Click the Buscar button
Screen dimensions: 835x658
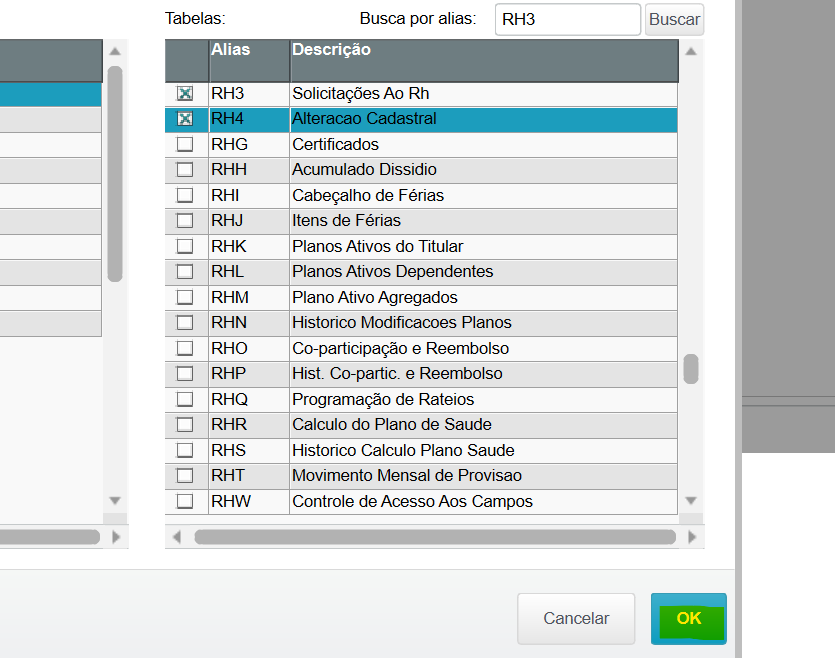pos(673,19)
